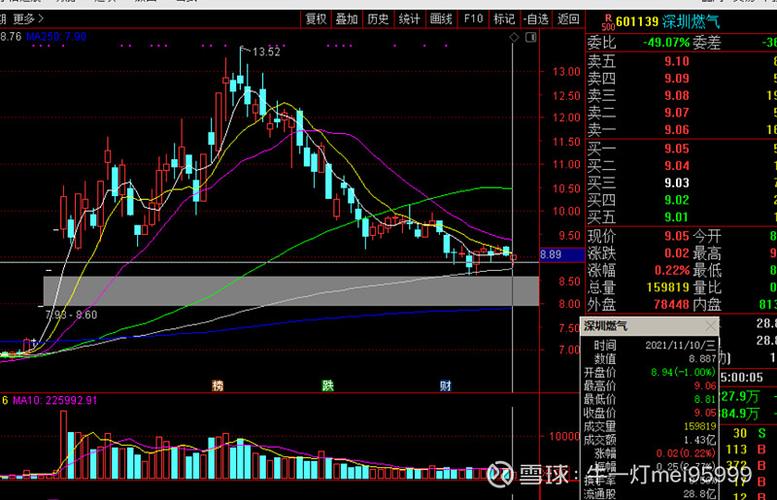The height and width of the screenshot is (500, 777).
Task: Click the diamond marker icon above the chart
Action: coord(514,37)
